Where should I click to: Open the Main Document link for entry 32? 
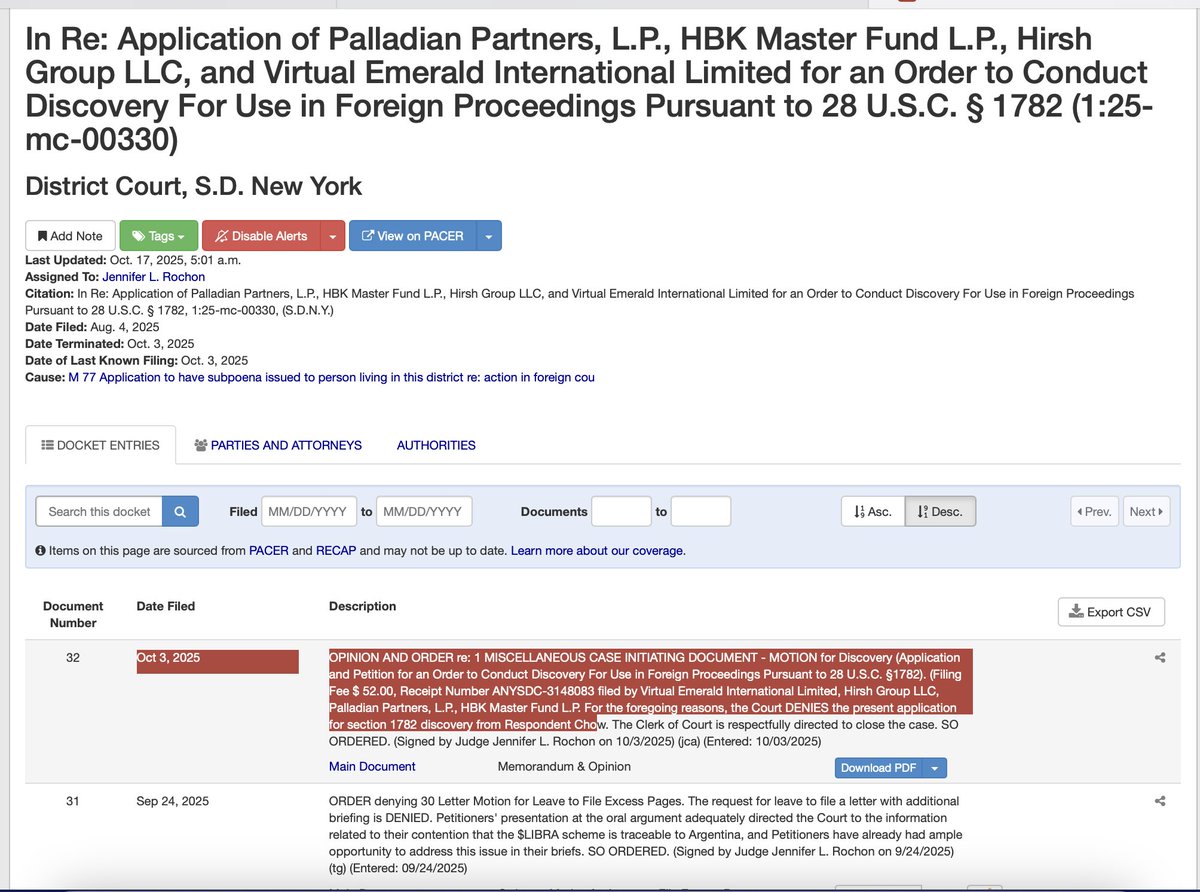(x=372, y=767)
